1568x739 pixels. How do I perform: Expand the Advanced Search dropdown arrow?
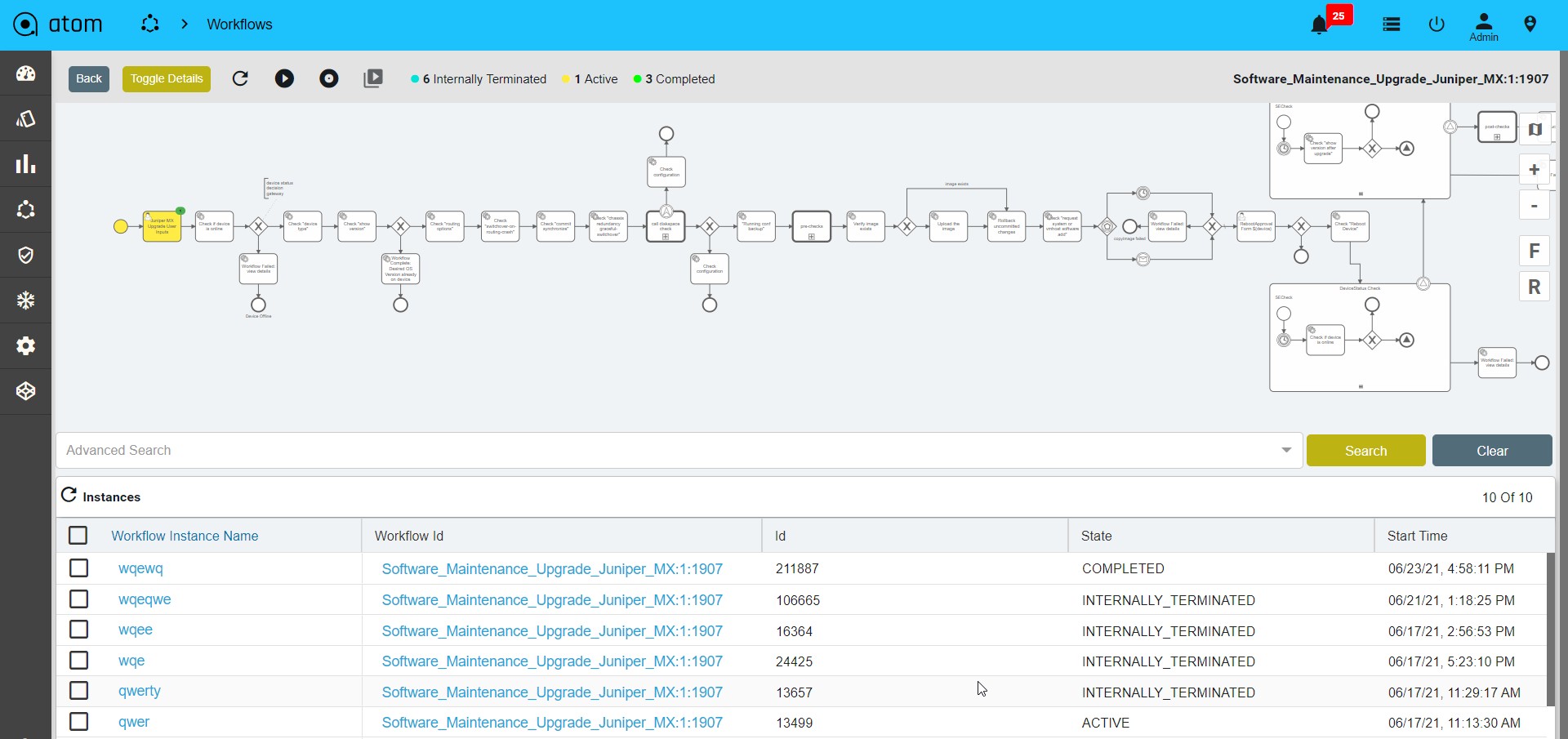pos(1287,450)
